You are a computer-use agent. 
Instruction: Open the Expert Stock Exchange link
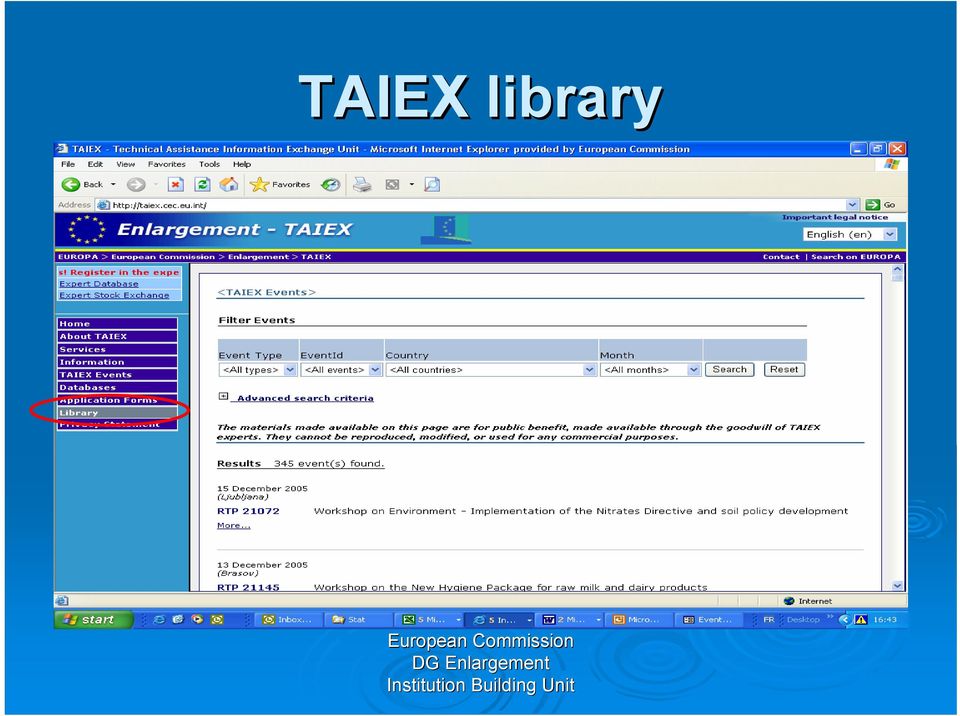coord(114,295)
